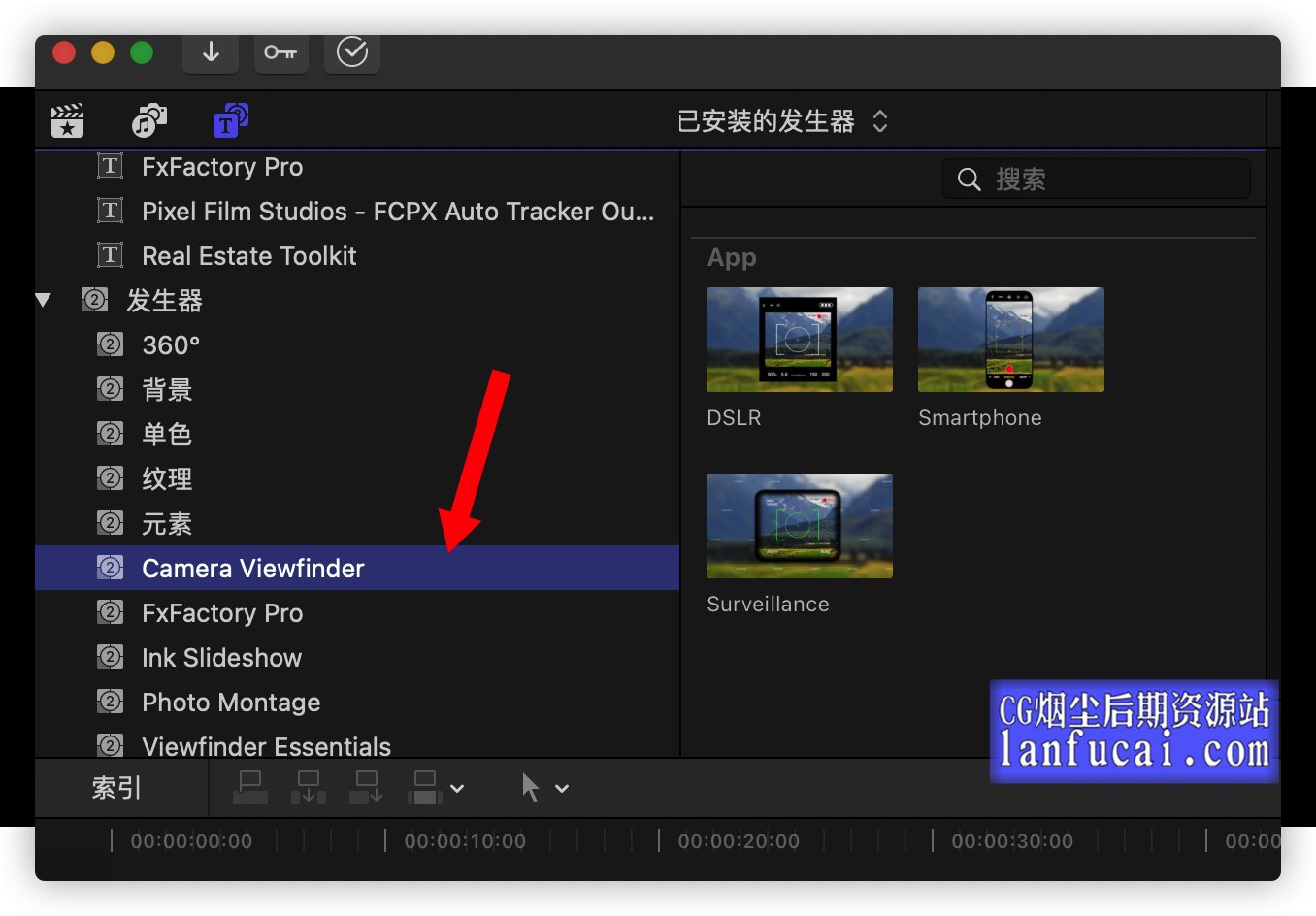
Task: Click the 360° row generator icon
Action: [x=111, y=344]
